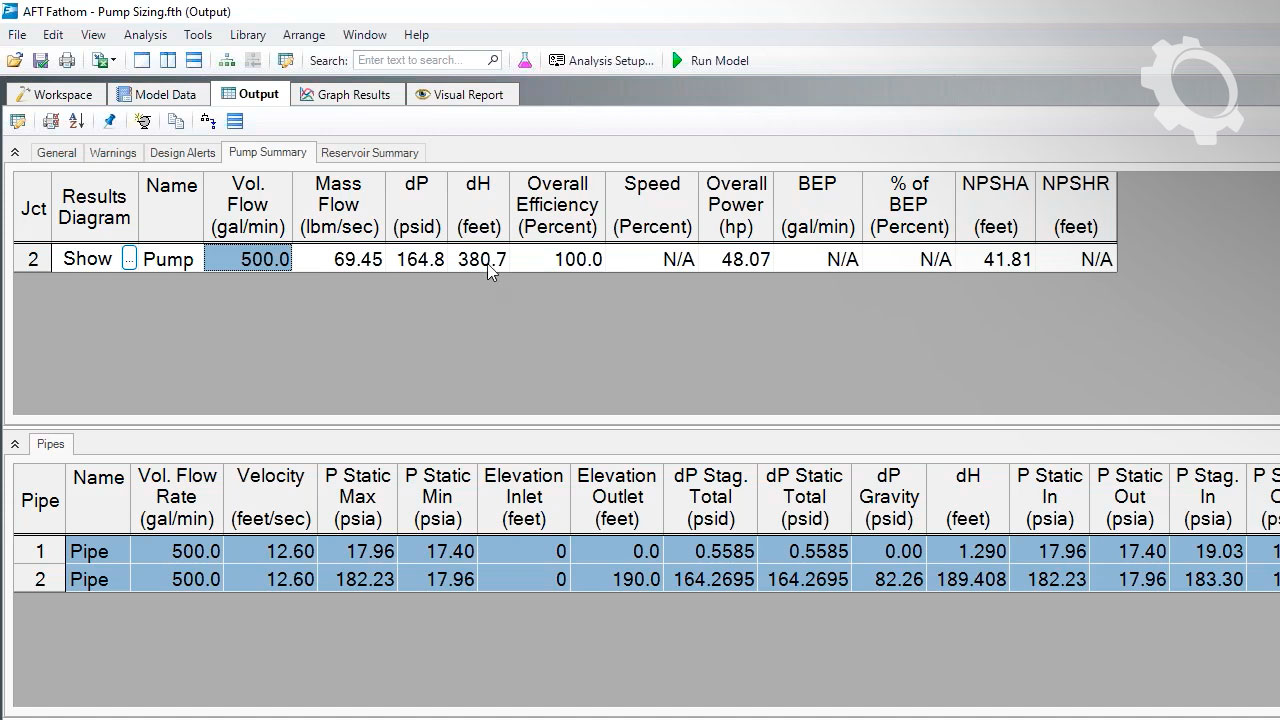
Task: Click the Run Model button
Action: pos(709,61)
